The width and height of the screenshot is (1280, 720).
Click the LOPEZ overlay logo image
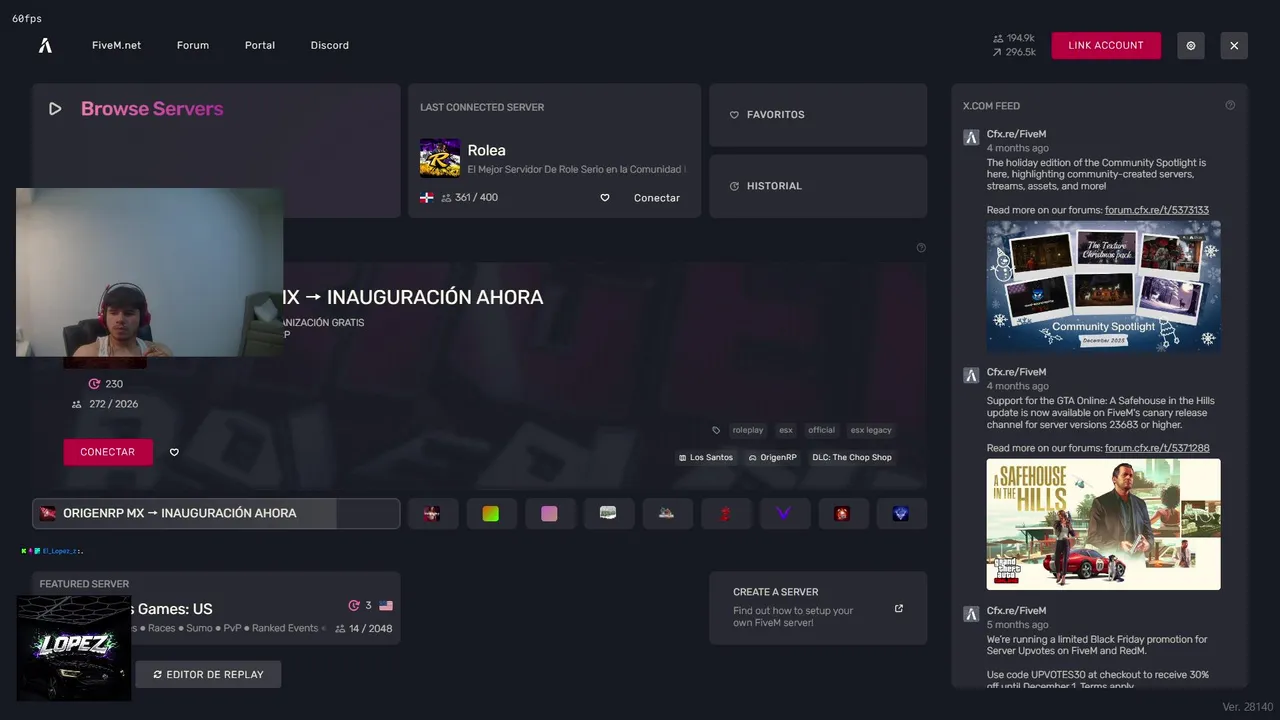tap(74, 648)
